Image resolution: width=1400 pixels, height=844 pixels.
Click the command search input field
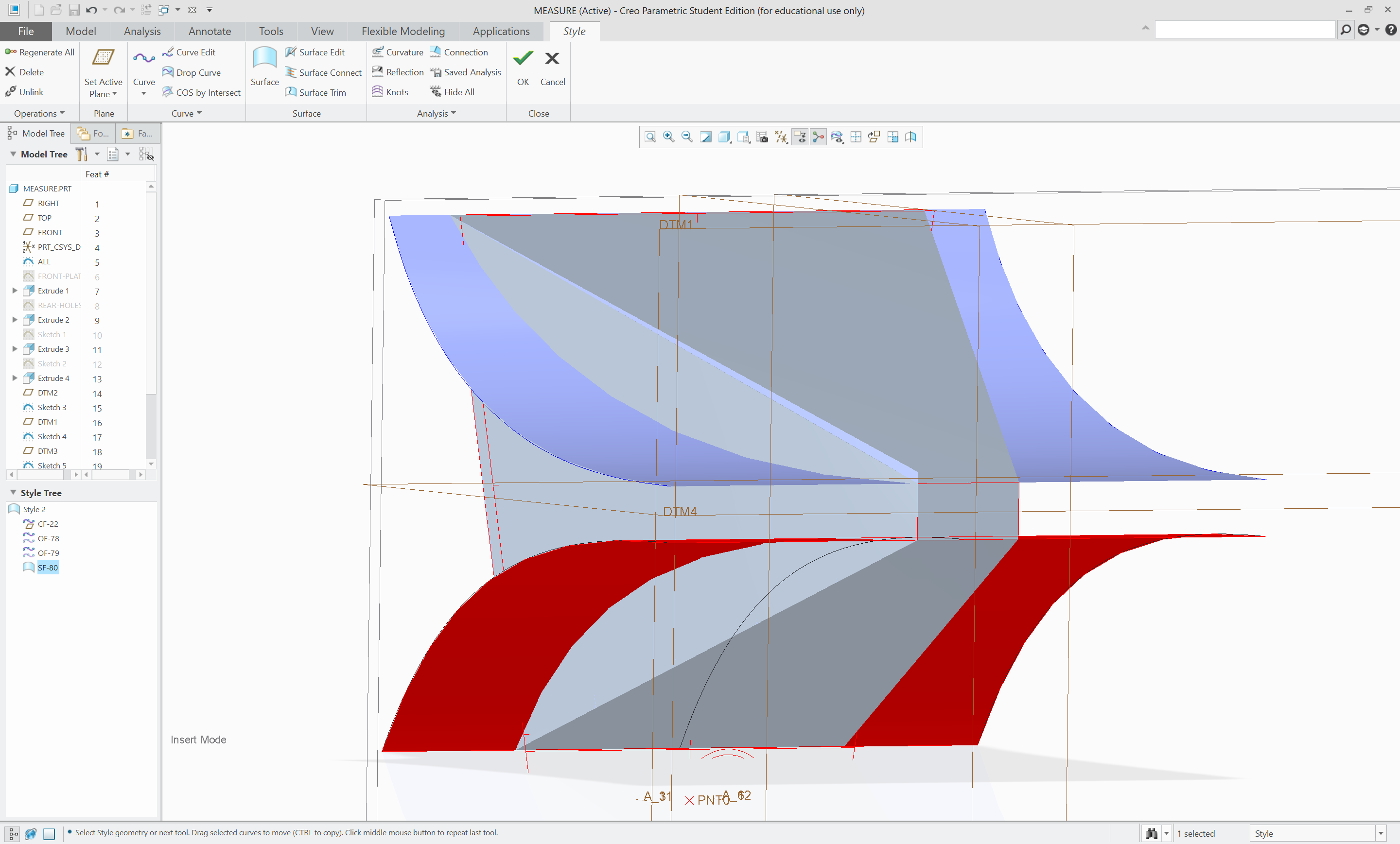pyautogui.click(x=1244, y=30)
